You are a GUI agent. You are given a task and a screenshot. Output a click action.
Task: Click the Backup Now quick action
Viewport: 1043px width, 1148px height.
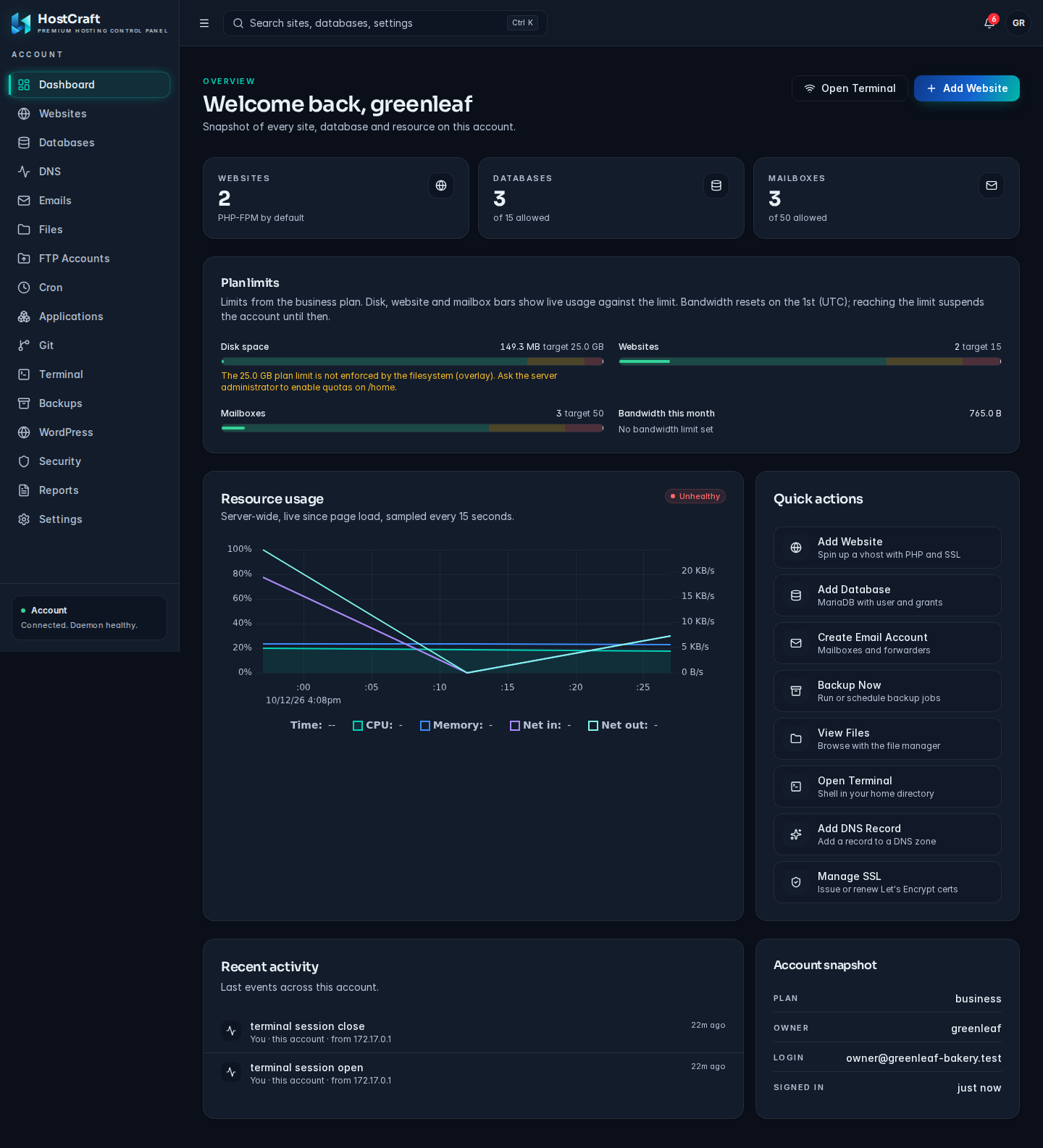click(887, 691)
